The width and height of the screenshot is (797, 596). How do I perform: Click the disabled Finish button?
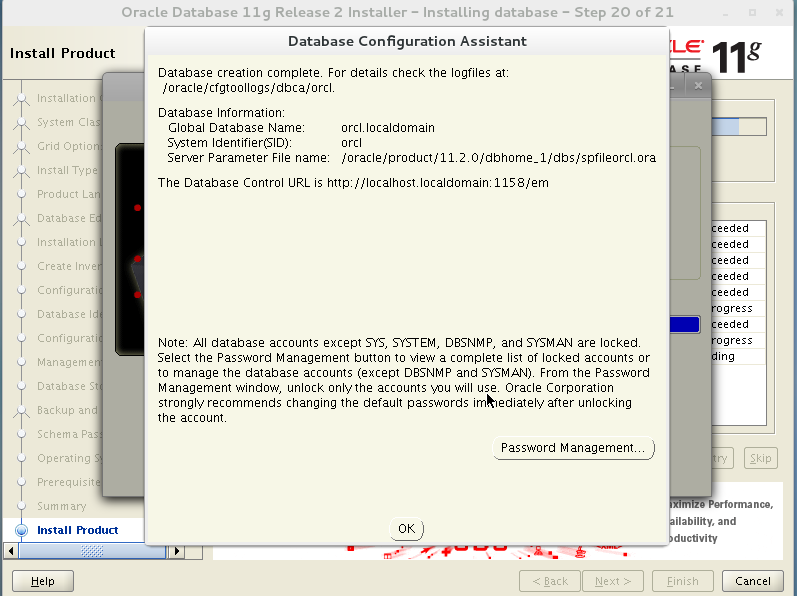[682, 581]
